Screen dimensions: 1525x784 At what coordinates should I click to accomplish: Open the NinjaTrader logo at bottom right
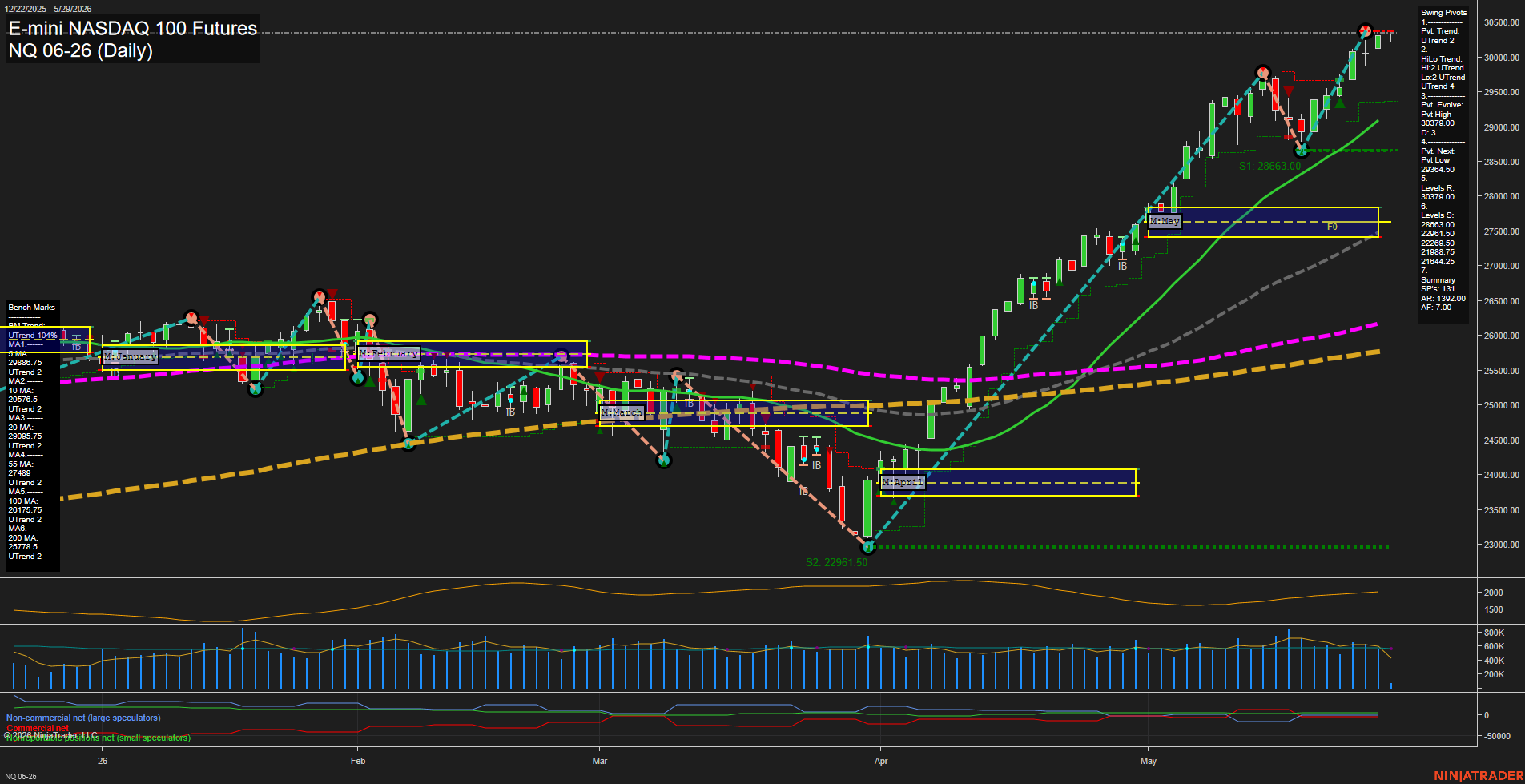point(1479,776)
